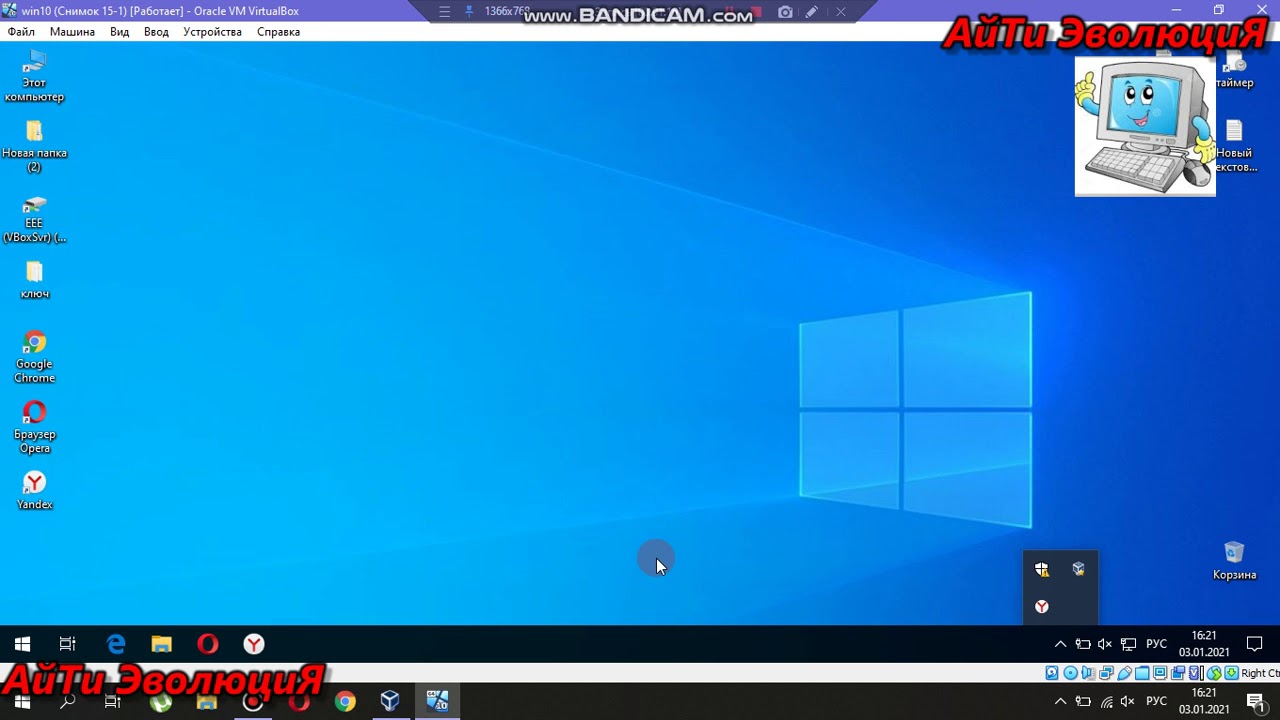The image size is (1280, 720).
Task: Select the EEE (VBoxSvr) network drive icon
Action: coord(34,218)
